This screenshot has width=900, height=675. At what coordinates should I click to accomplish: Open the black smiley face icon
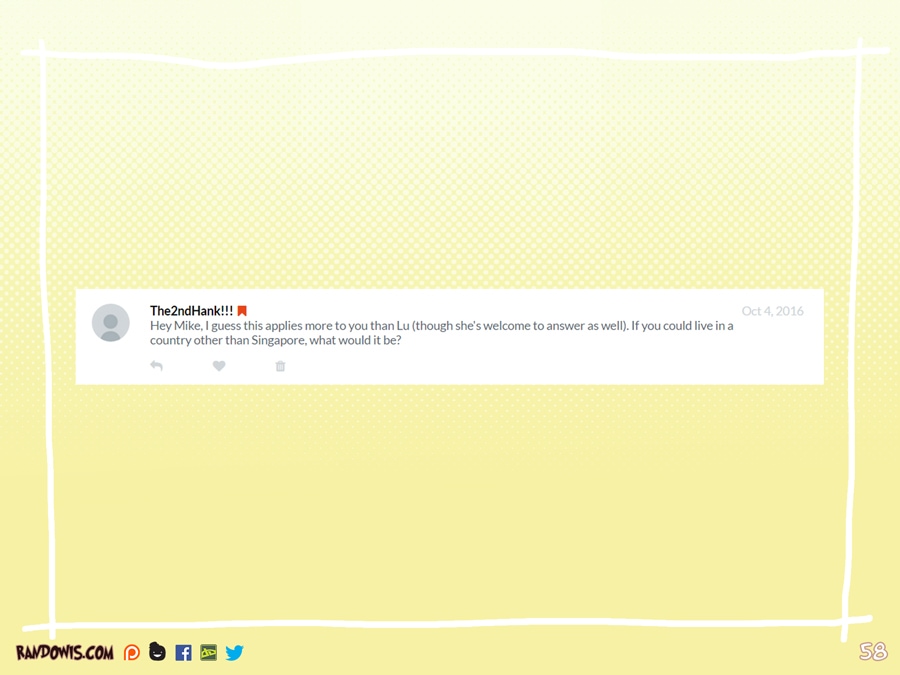(157, 652)
